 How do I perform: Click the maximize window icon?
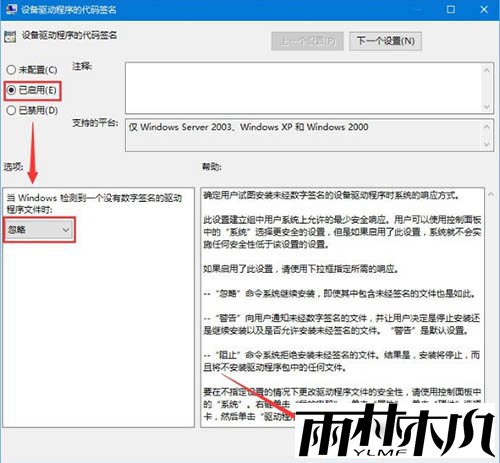coord(451,9)
